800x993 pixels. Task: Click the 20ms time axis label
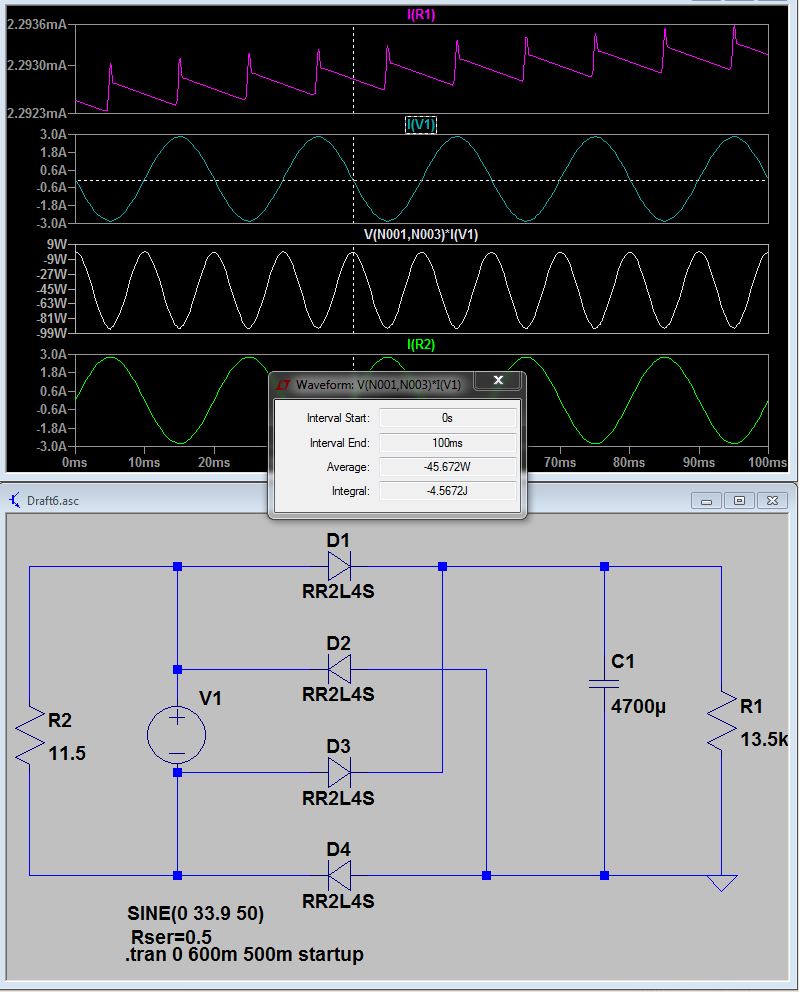pyautogui.click(x=213, y=462)
